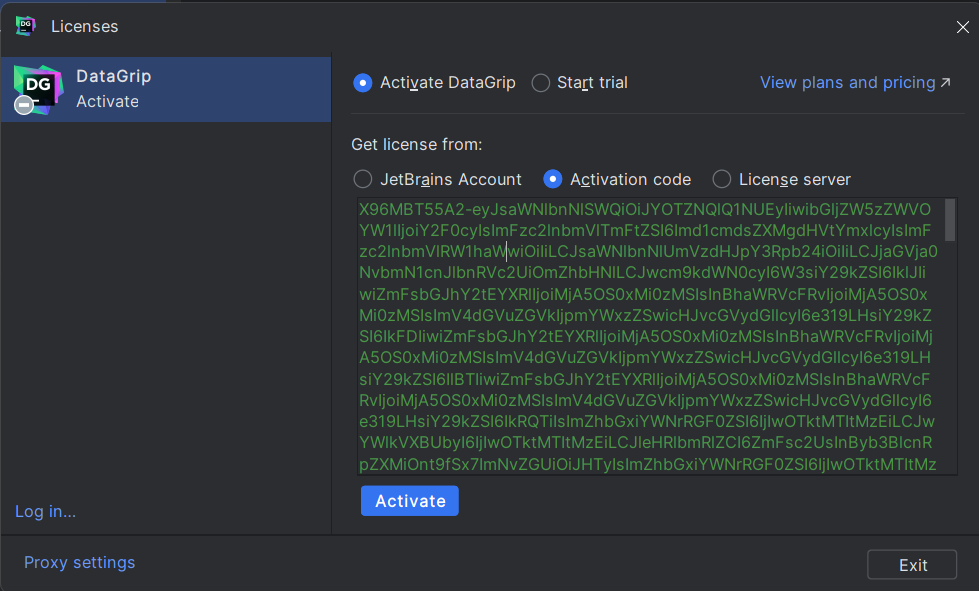Click the DataGrip product icon in sidebar
This screenshot has height=591, width=979.
pyautogui.click(x=38, y=89)
